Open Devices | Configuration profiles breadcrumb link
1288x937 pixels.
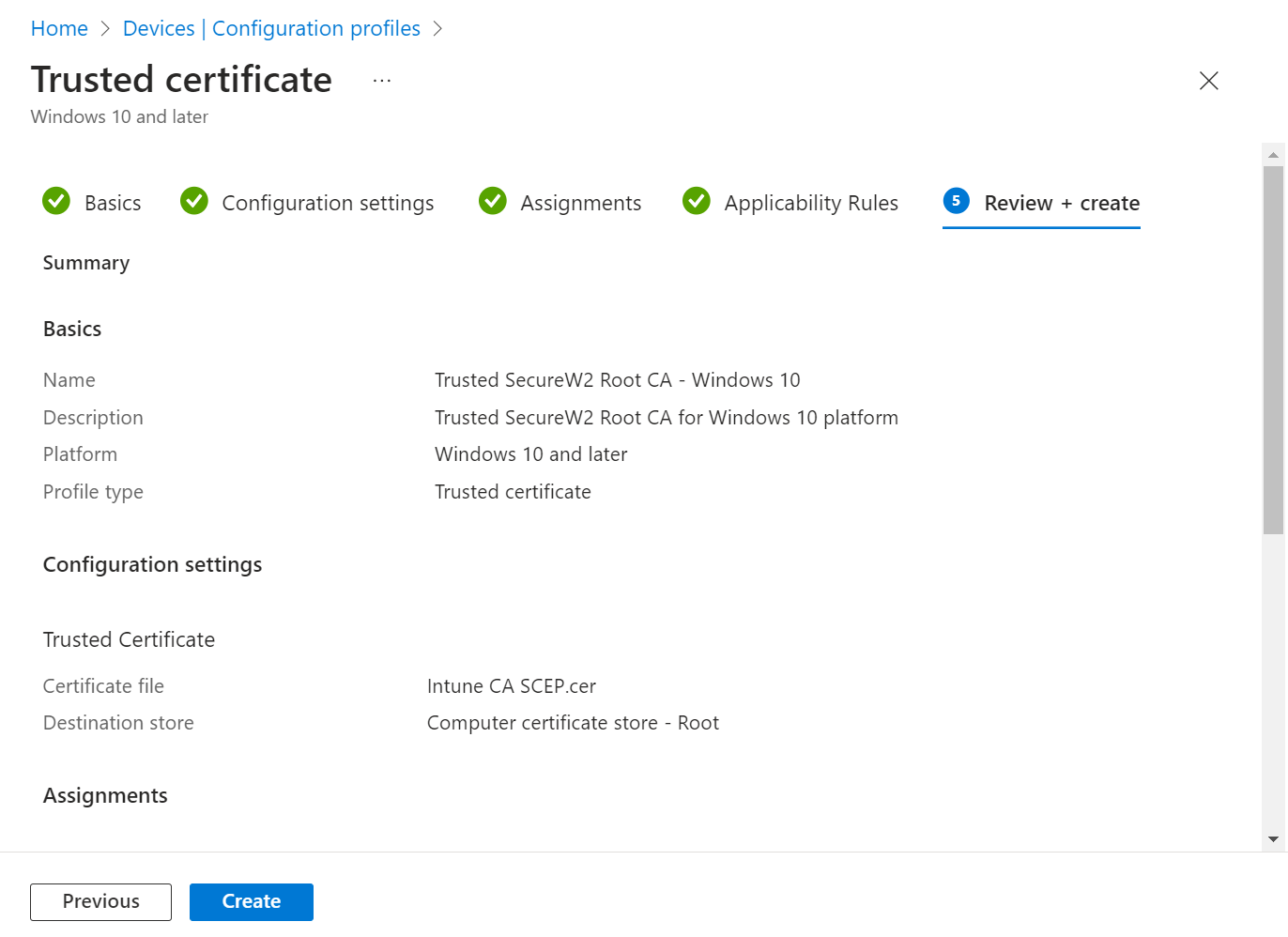[x=271, y=29]
